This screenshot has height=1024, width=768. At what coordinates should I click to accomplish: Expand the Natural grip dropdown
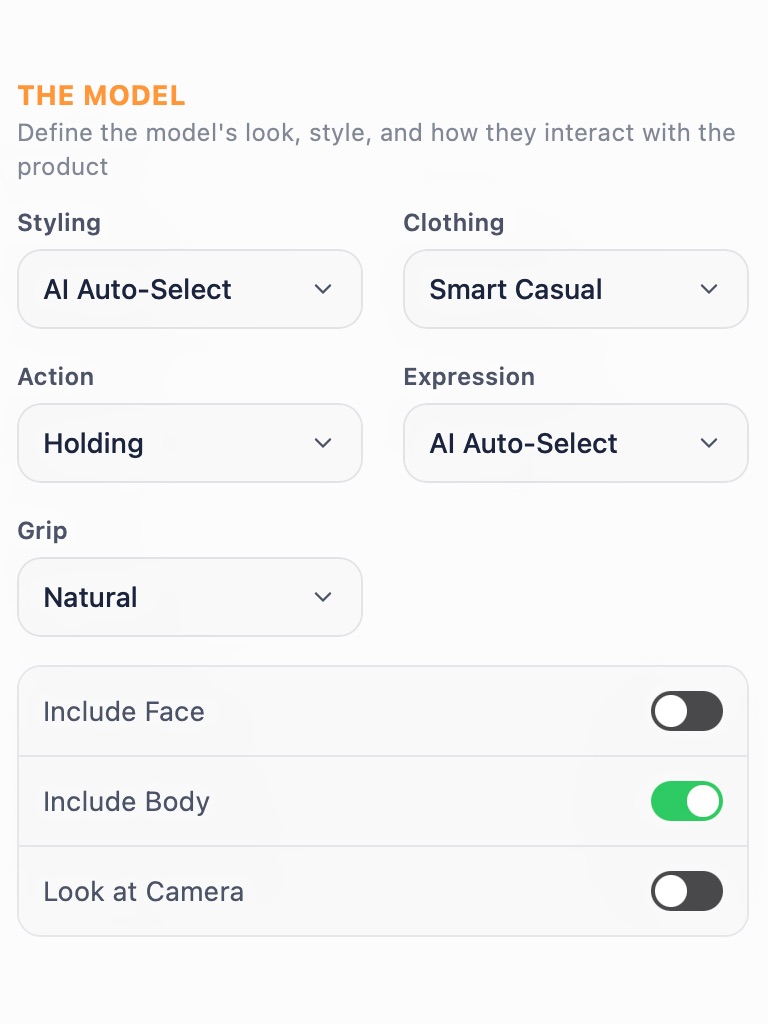pyautogui.click(x=170, y=597)
